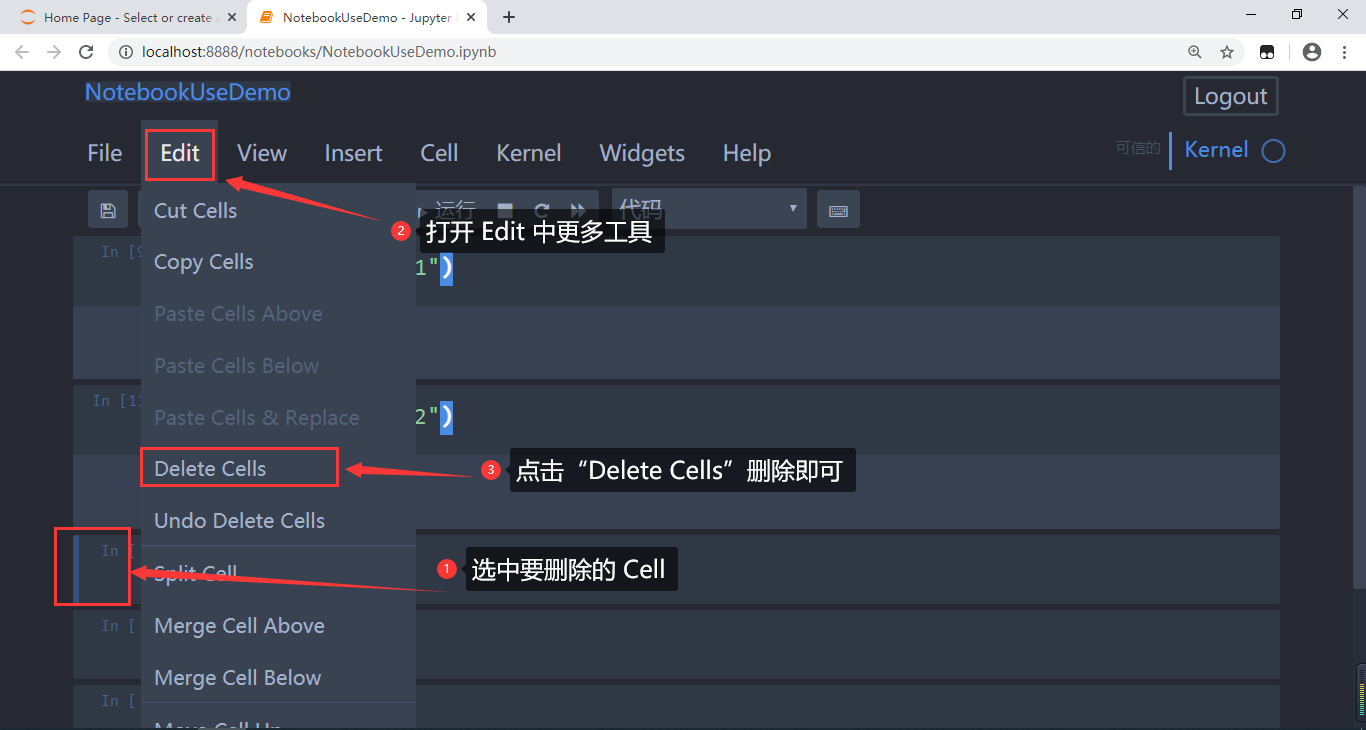This screenshot has height=730, width=1366.
Task: Select Undo Delete Cells entry
Action: point(278,521)
